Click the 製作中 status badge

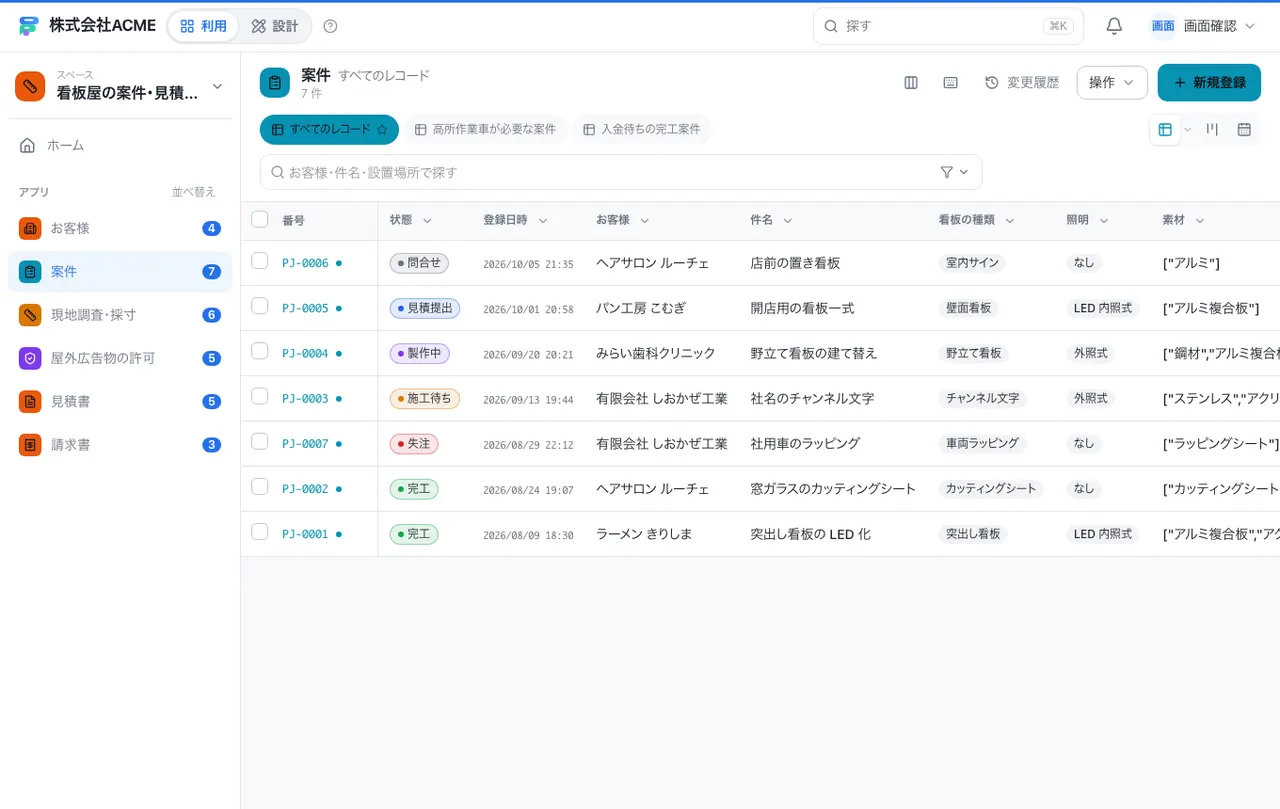click(420, 353)
